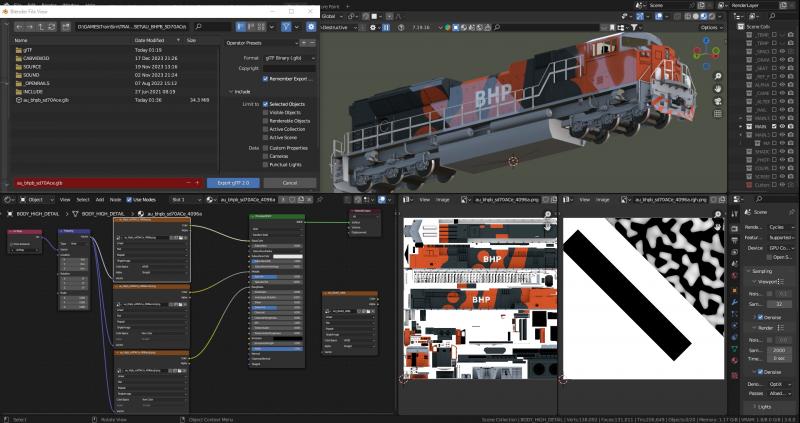Check the Active Scene option
800x423 pixels.
tap(265, 137)
